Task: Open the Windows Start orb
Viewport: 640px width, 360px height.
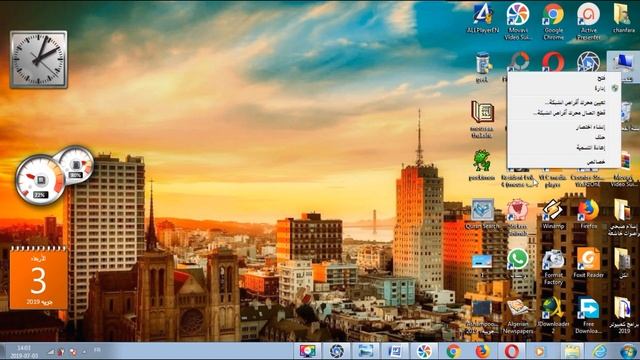Action: pyautogui.click(x=628, y=351)
